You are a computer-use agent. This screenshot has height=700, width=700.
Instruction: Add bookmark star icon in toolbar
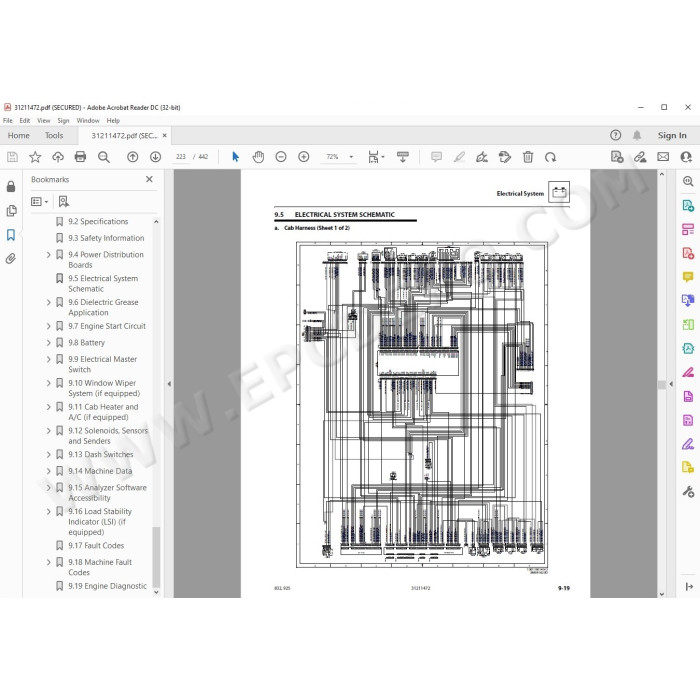35,157
